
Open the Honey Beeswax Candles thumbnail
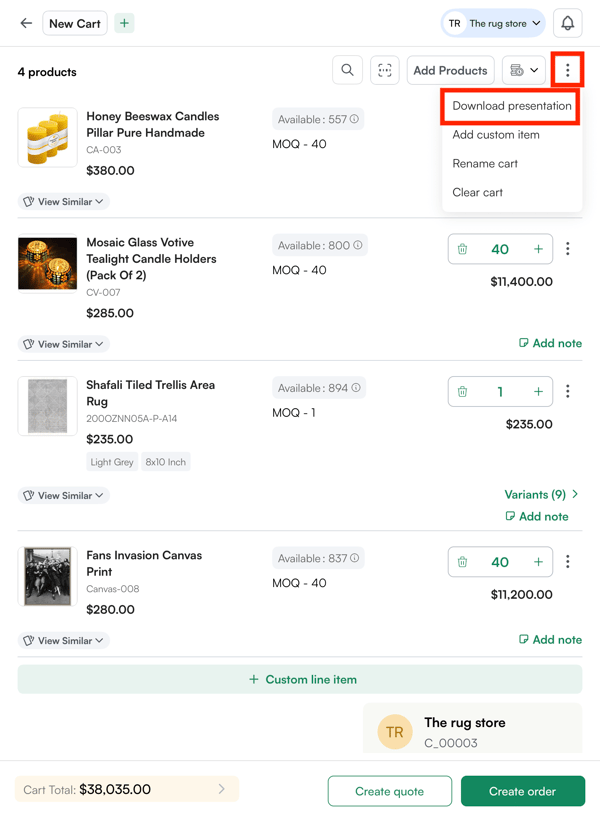pos(47,138)
